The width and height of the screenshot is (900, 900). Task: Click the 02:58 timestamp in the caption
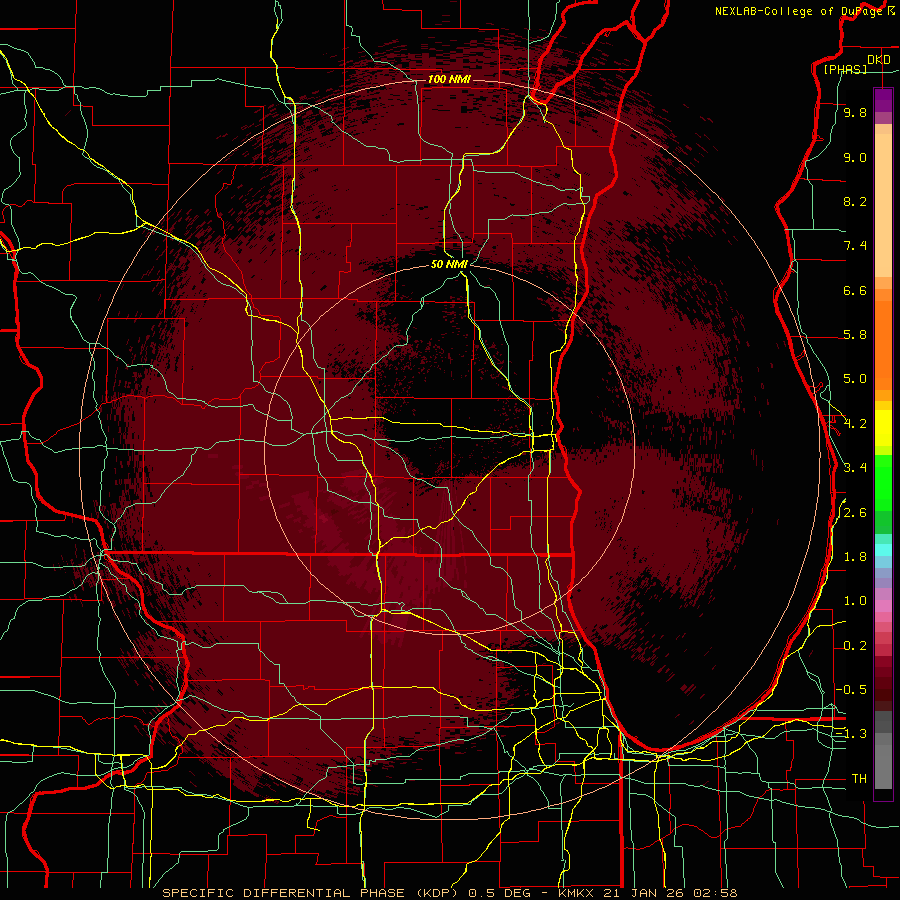[x=715, y=893]
